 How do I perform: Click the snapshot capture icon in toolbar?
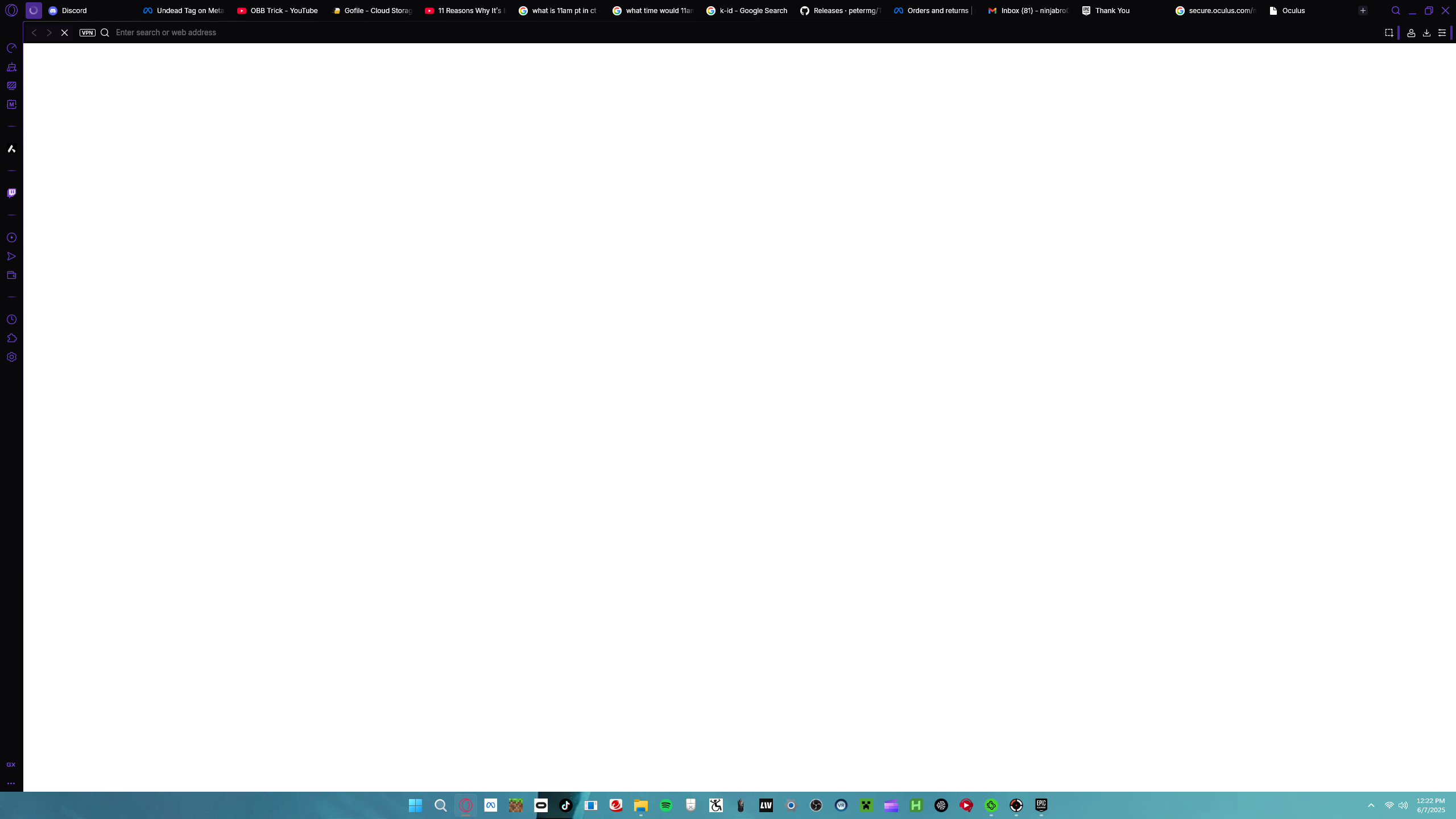pos(1389,33)
